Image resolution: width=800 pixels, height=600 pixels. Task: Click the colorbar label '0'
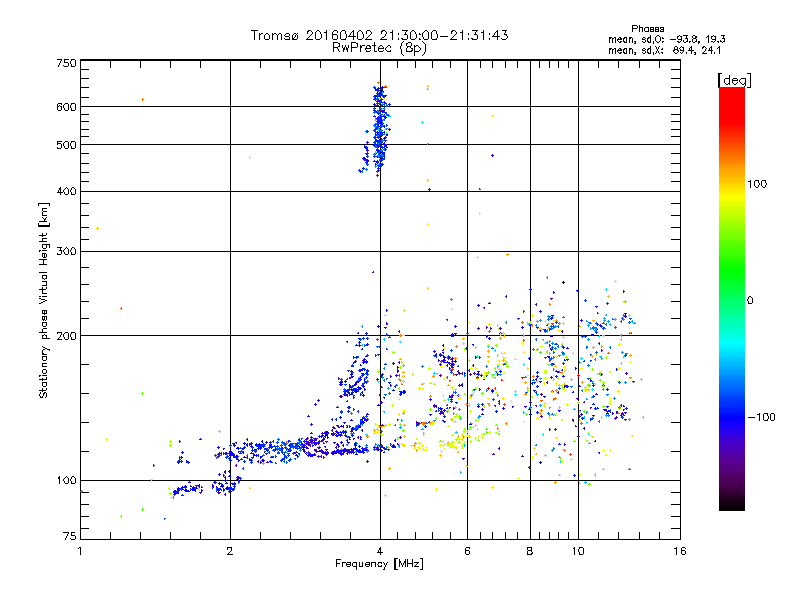click(750, 301)
